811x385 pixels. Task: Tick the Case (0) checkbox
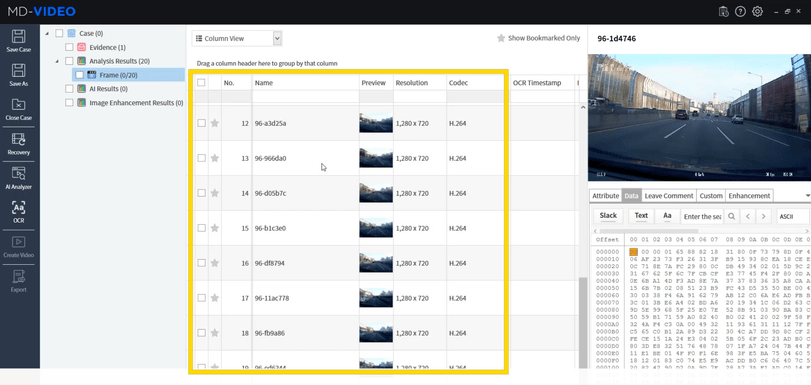coord(59,33)
